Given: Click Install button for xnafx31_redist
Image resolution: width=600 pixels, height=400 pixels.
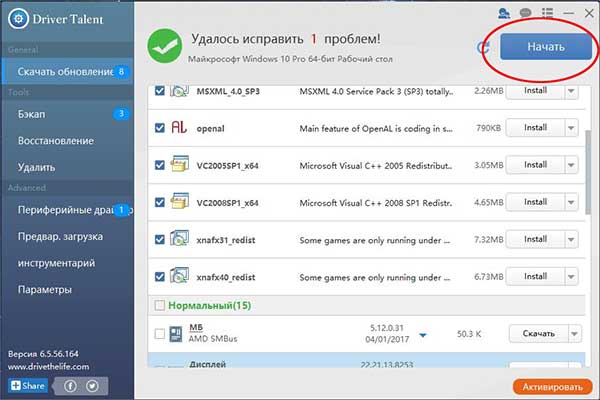Looking at the screenshot, I should pyautogui.click(x=535, y=240).
